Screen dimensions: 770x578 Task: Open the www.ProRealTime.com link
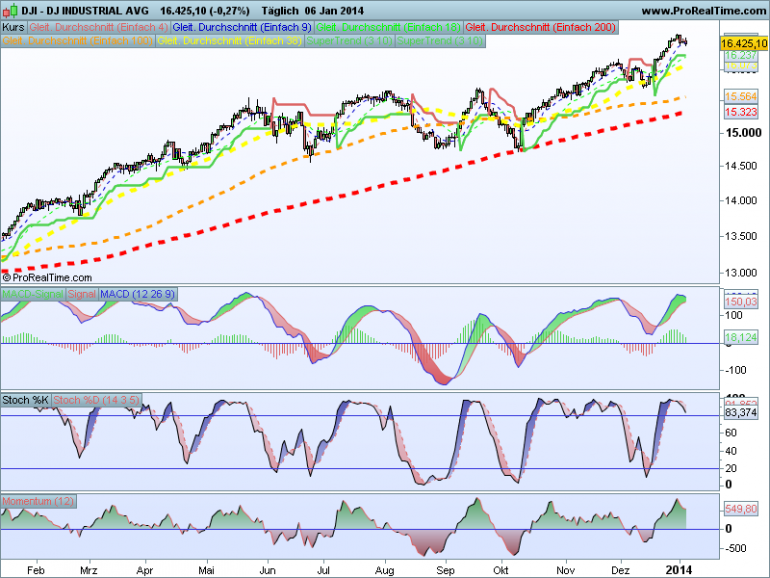point(704,11)
